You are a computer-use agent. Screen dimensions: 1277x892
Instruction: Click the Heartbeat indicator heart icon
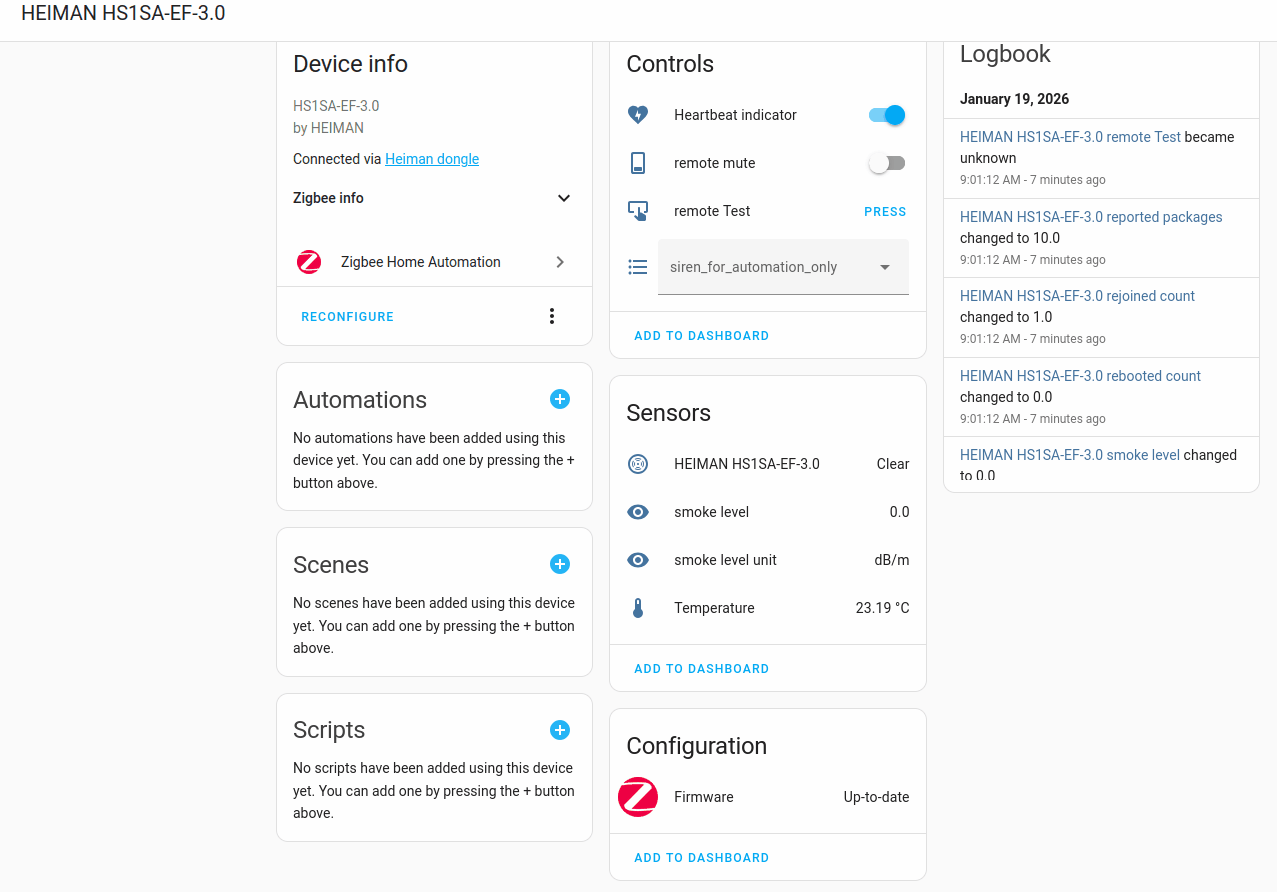click(x=638, y=115)
